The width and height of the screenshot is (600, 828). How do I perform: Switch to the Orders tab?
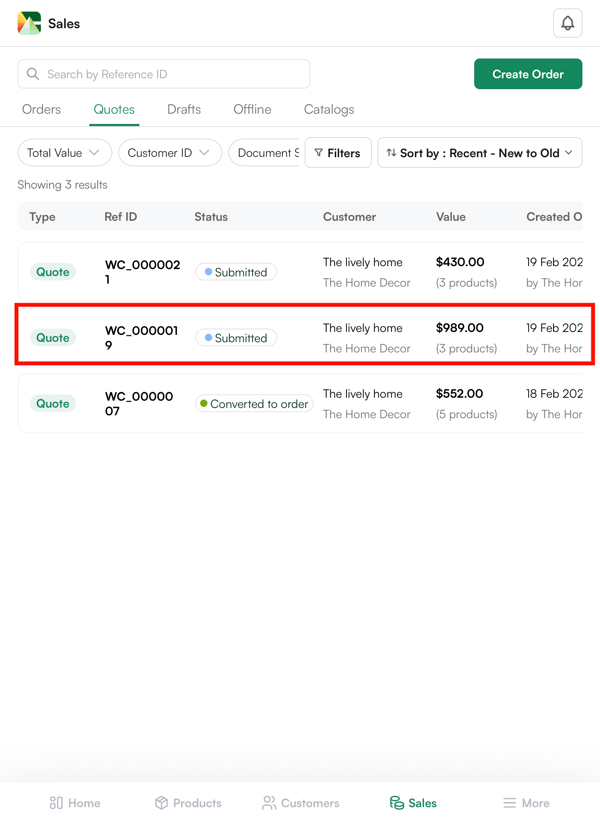(41, 109)
